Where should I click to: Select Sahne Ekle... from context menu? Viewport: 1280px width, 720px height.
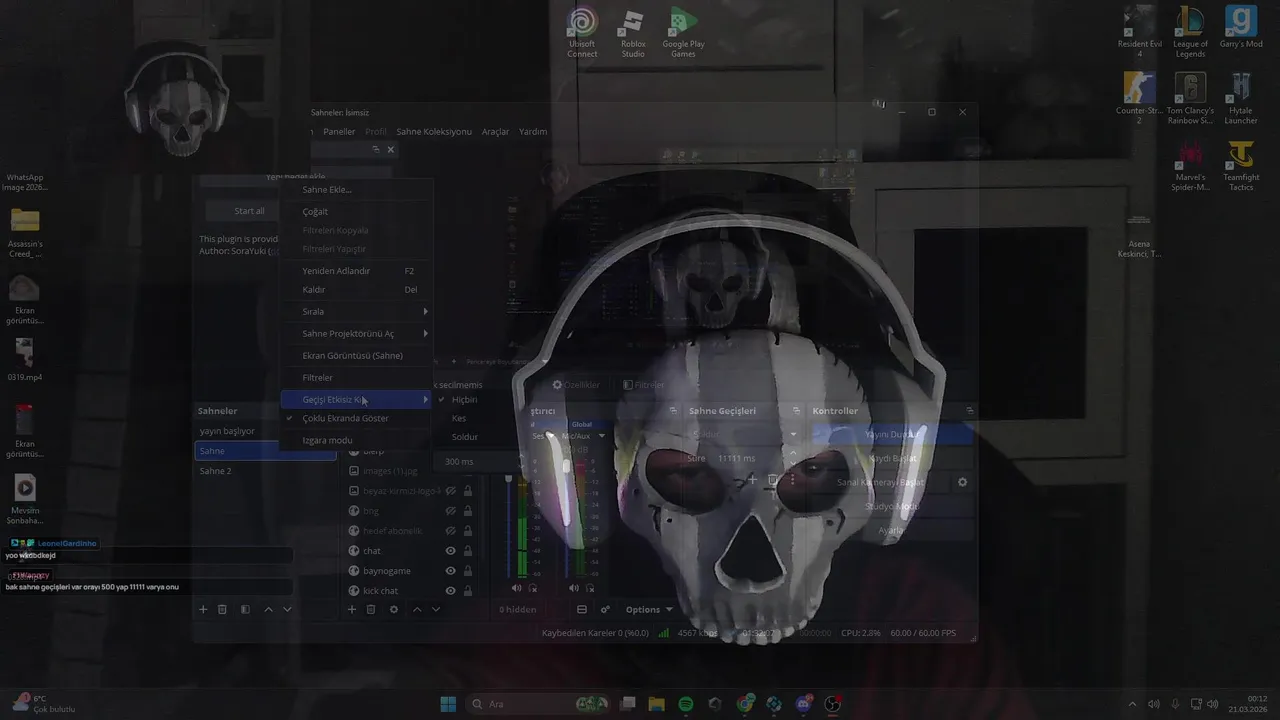coord(356,189)
